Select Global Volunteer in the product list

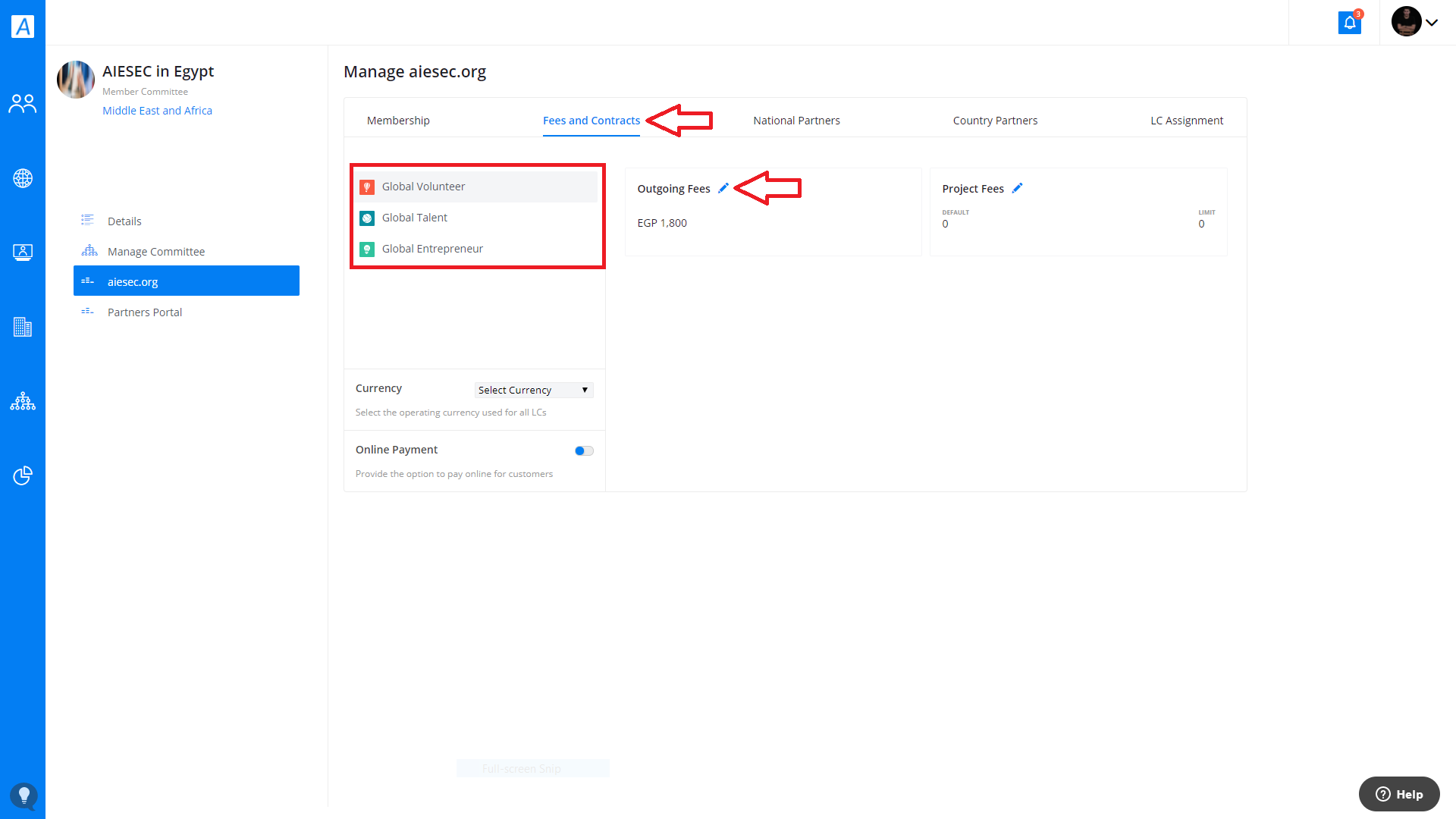coord(478,187)
